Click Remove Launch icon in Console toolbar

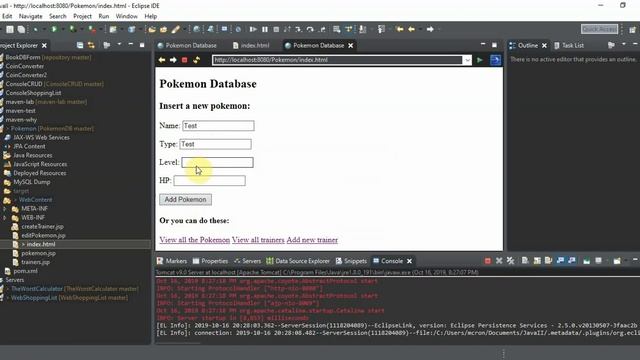pyautogui.click(x=499, y=261)
